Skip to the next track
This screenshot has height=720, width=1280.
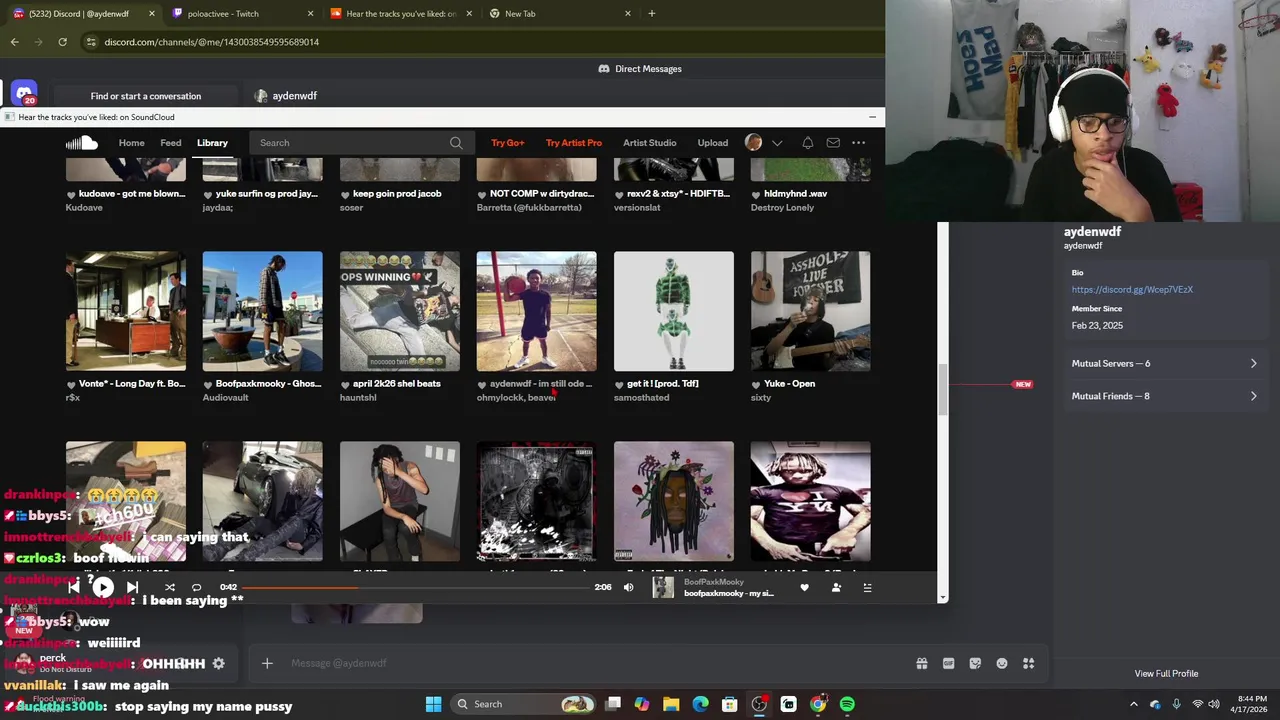pyautogui.click(x=132, y=587)
